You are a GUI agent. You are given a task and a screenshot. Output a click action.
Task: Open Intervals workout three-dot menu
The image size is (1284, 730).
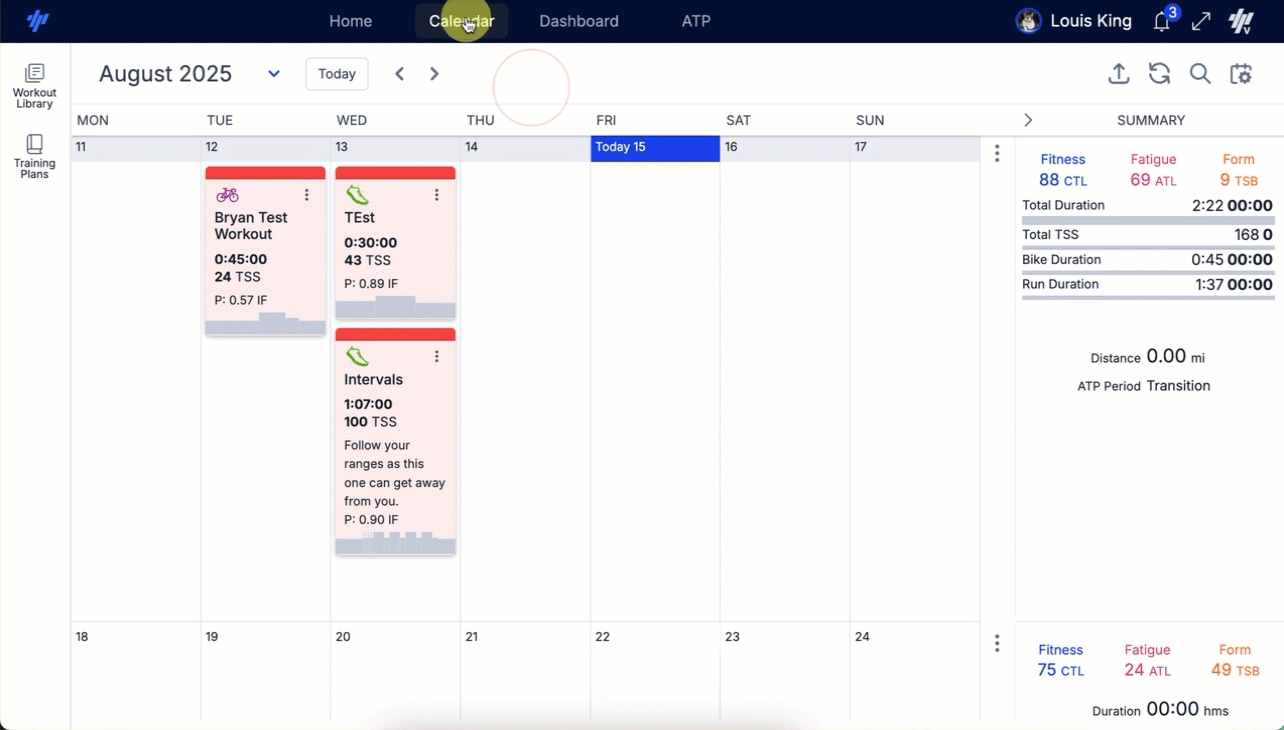point(437,357)
